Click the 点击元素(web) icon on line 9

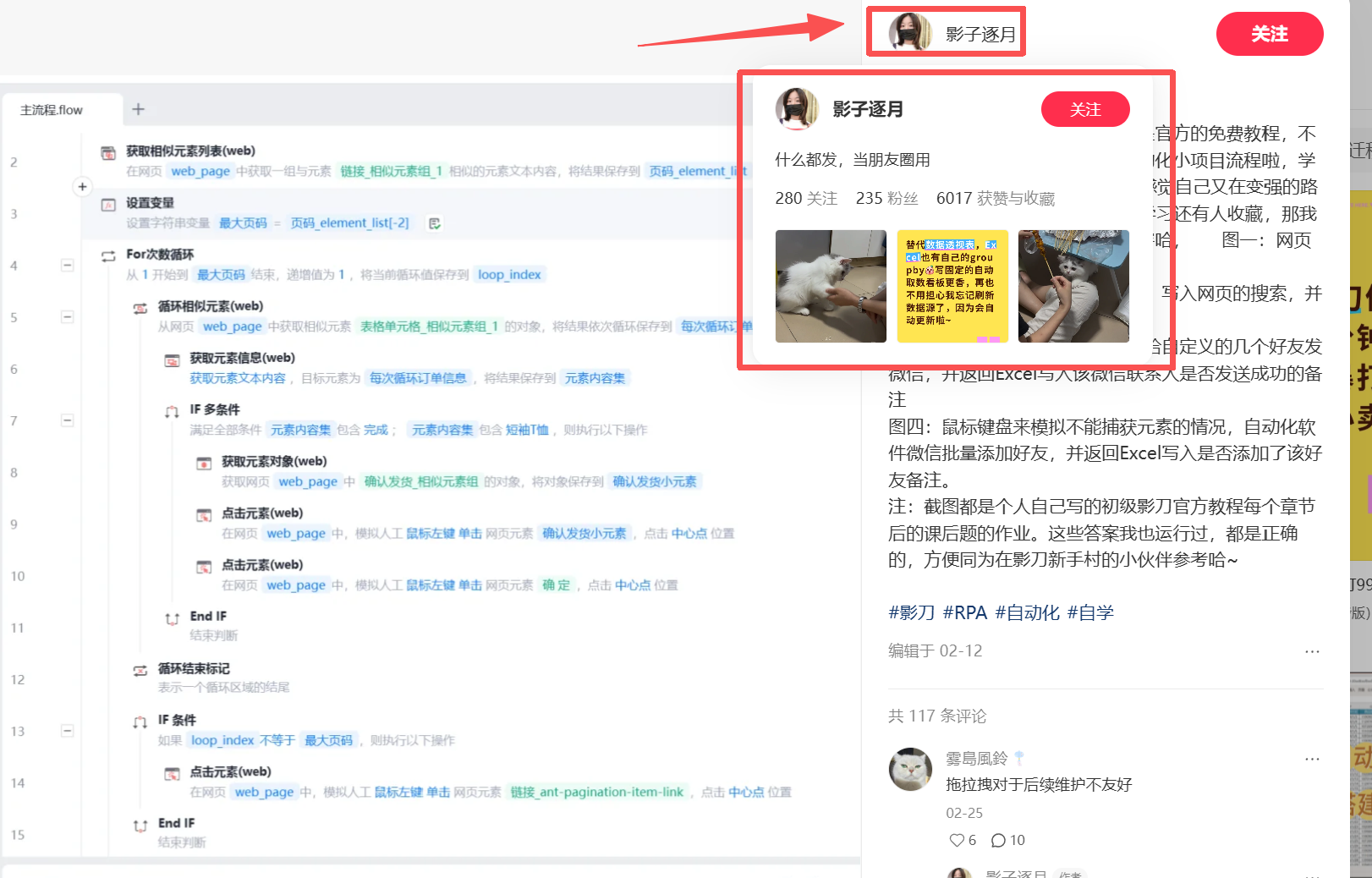click(x=204, y=514)
